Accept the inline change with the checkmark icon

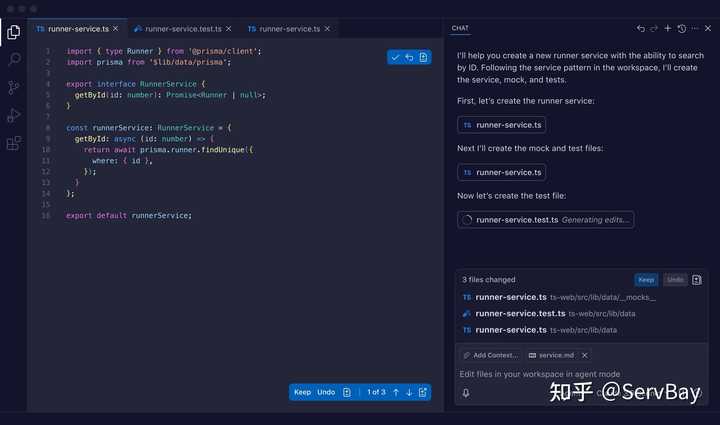coord(396,58)
